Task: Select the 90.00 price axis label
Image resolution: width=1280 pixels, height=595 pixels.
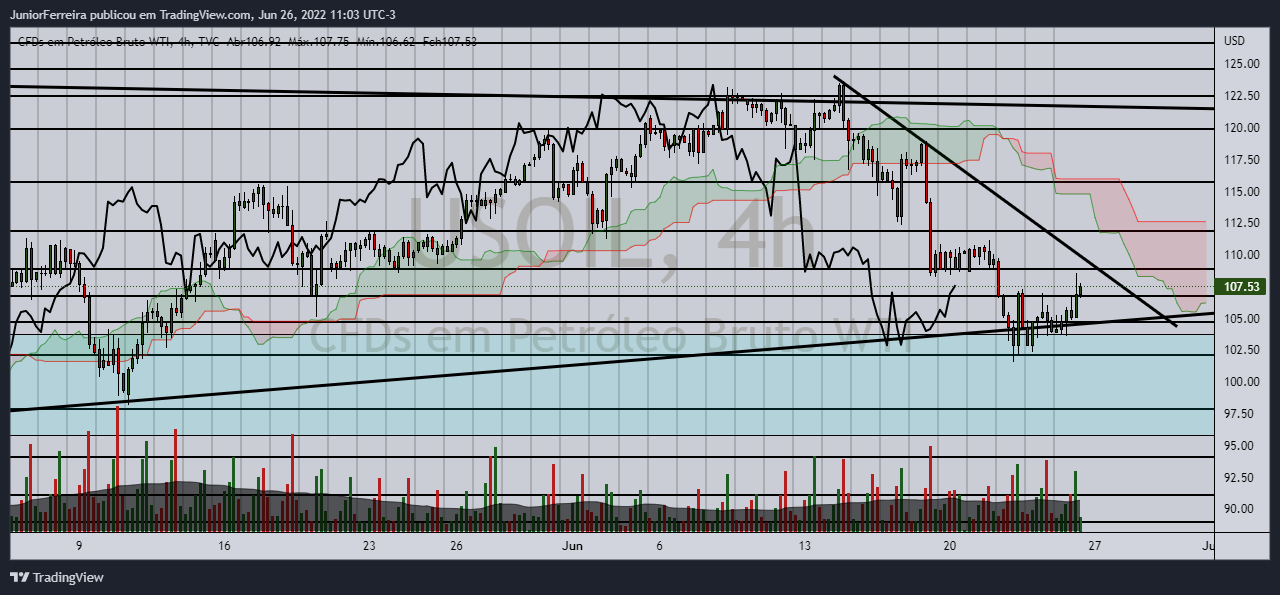Action: pyautogui.click(x=1241, y=508)
